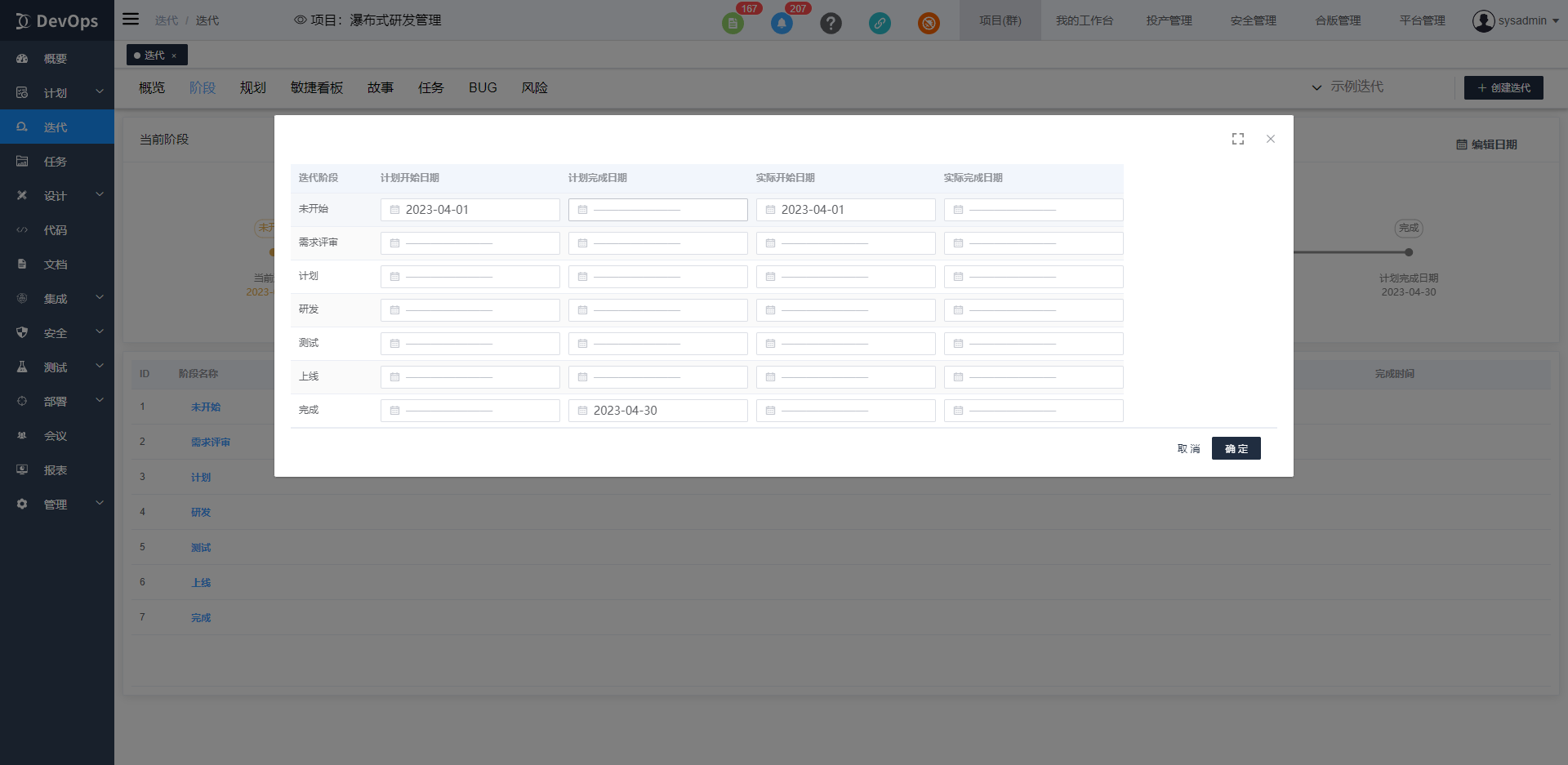Image resolution: width=1568 pixels, height=765 pixels.
Task: Open 我的工作台 in top navigation
Action: tap(1084, 20)
